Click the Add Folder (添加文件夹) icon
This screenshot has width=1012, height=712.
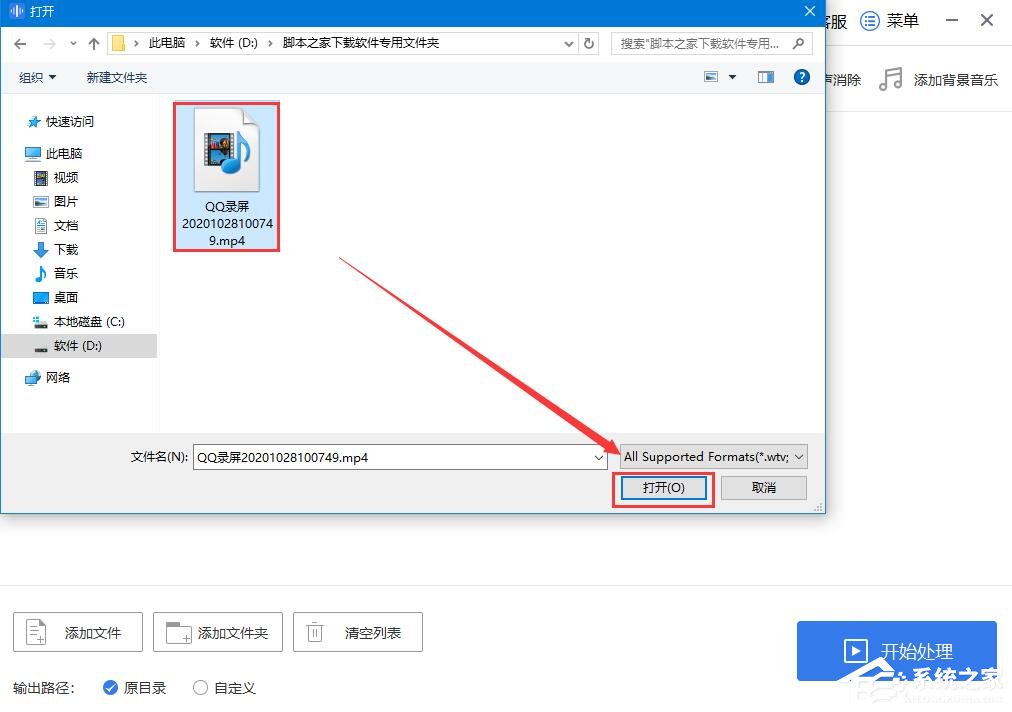click(177, 632)
